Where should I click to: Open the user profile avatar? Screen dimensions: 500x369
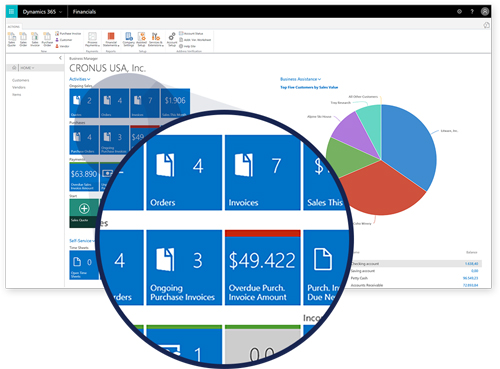pyautogui.click(x=485, y=11)
